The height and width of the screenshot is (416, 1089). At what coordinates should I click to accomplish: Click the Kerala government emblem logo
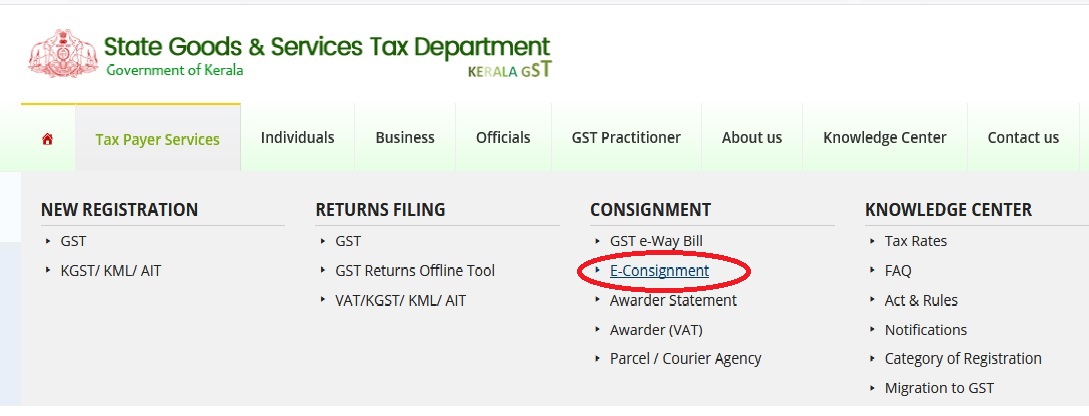(x=62, y=54)
